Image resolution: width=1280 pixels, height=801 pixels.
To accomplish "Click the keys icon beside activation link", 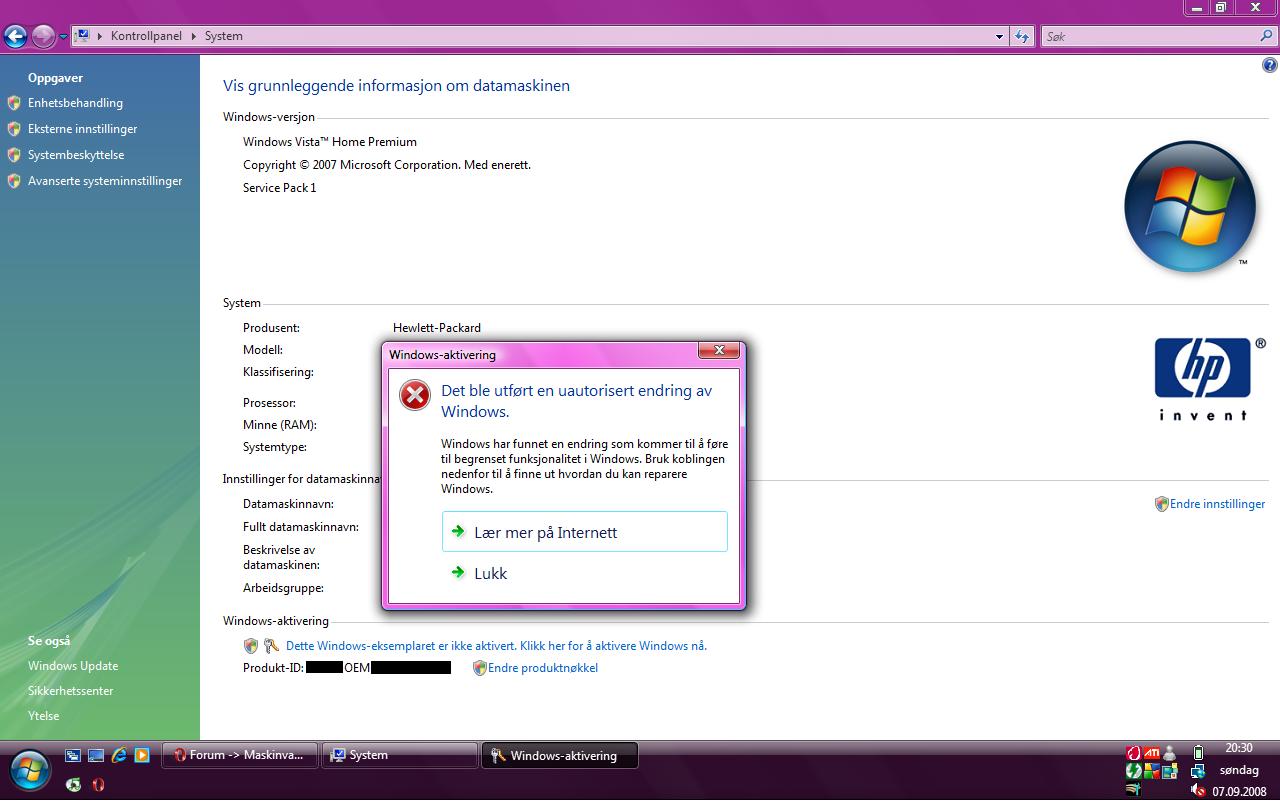I will click(271, 646).
